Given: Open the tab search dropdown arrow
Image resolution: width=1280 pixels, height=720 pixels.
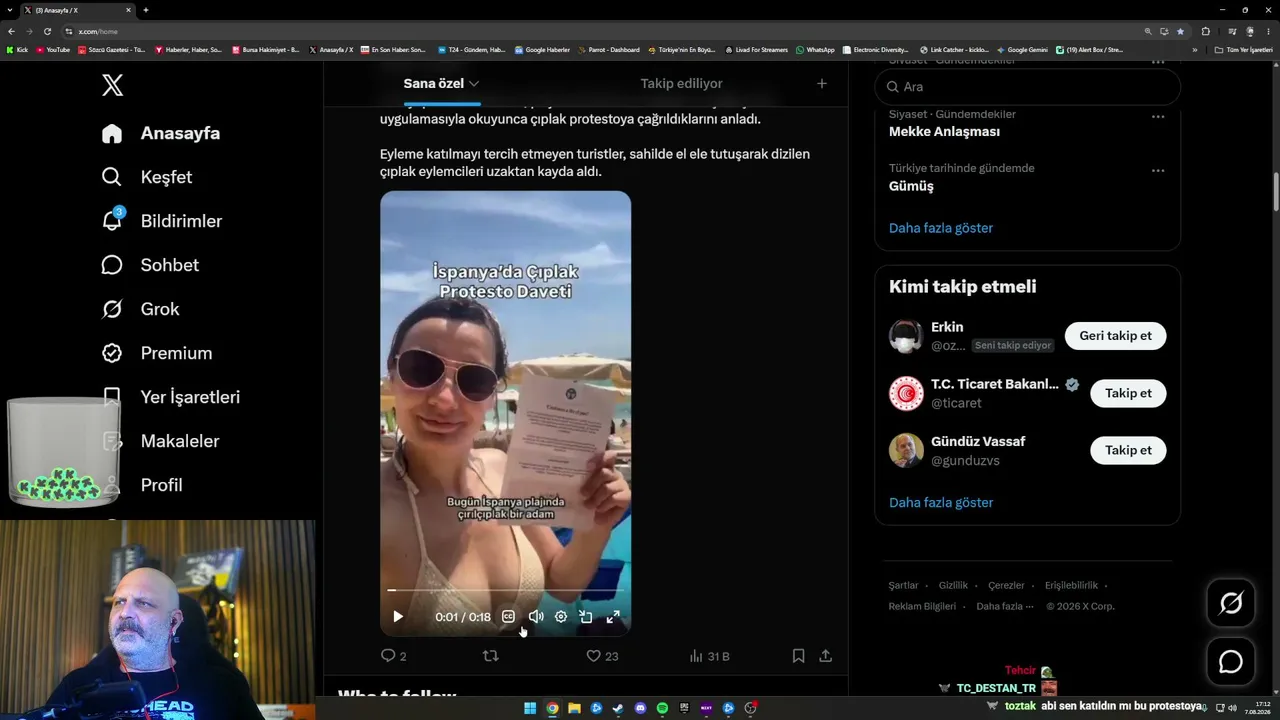Looking at the screenshot, I should [9, 10].
